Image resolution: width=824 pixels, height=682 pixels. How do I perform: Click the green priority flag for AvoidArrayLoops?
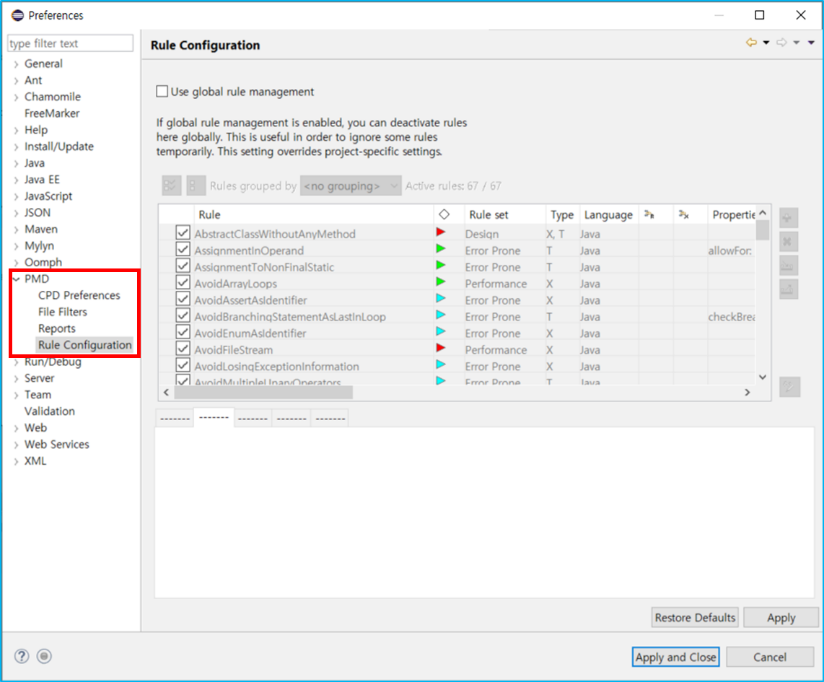click(441, 283)
